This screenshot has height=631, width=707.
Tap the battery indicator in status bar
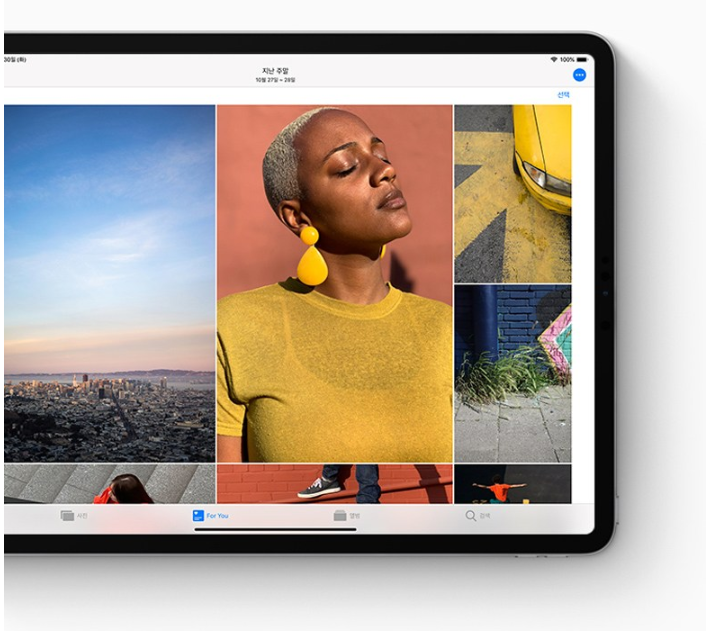582,60
